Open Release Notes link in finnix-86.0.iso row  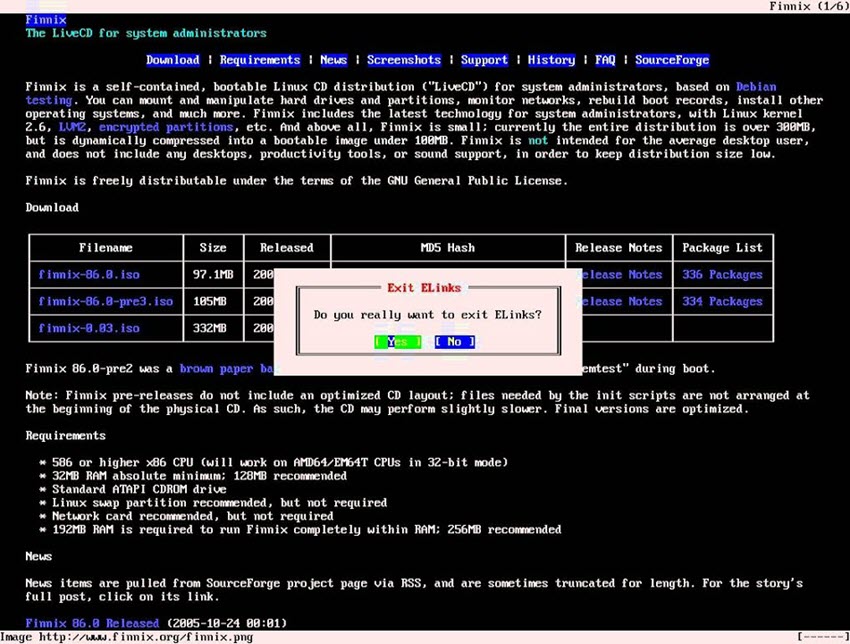pos(622,274)
